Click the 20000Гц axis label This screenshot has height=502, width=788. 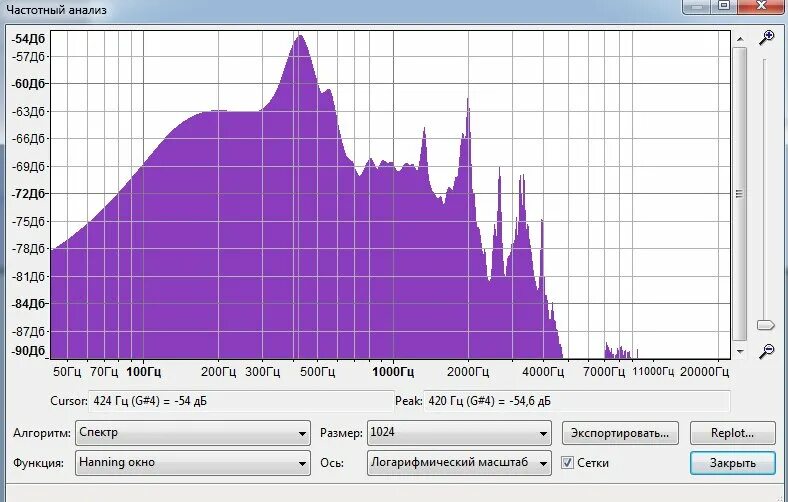click(704, 372)
